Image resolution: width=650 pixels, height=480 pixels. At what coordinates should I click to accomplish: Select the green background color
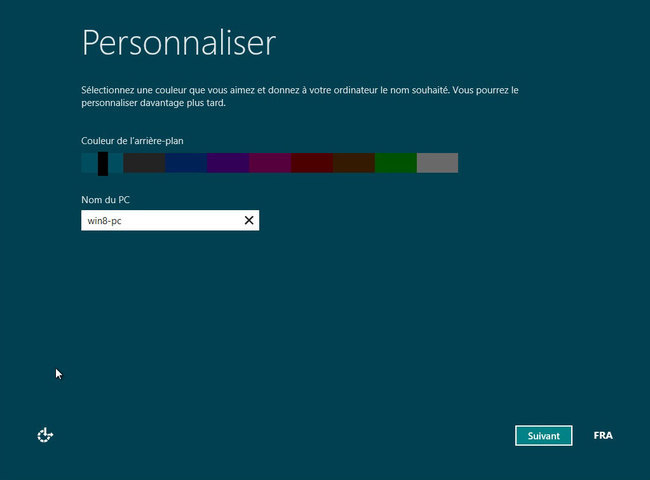click(395, 163)
